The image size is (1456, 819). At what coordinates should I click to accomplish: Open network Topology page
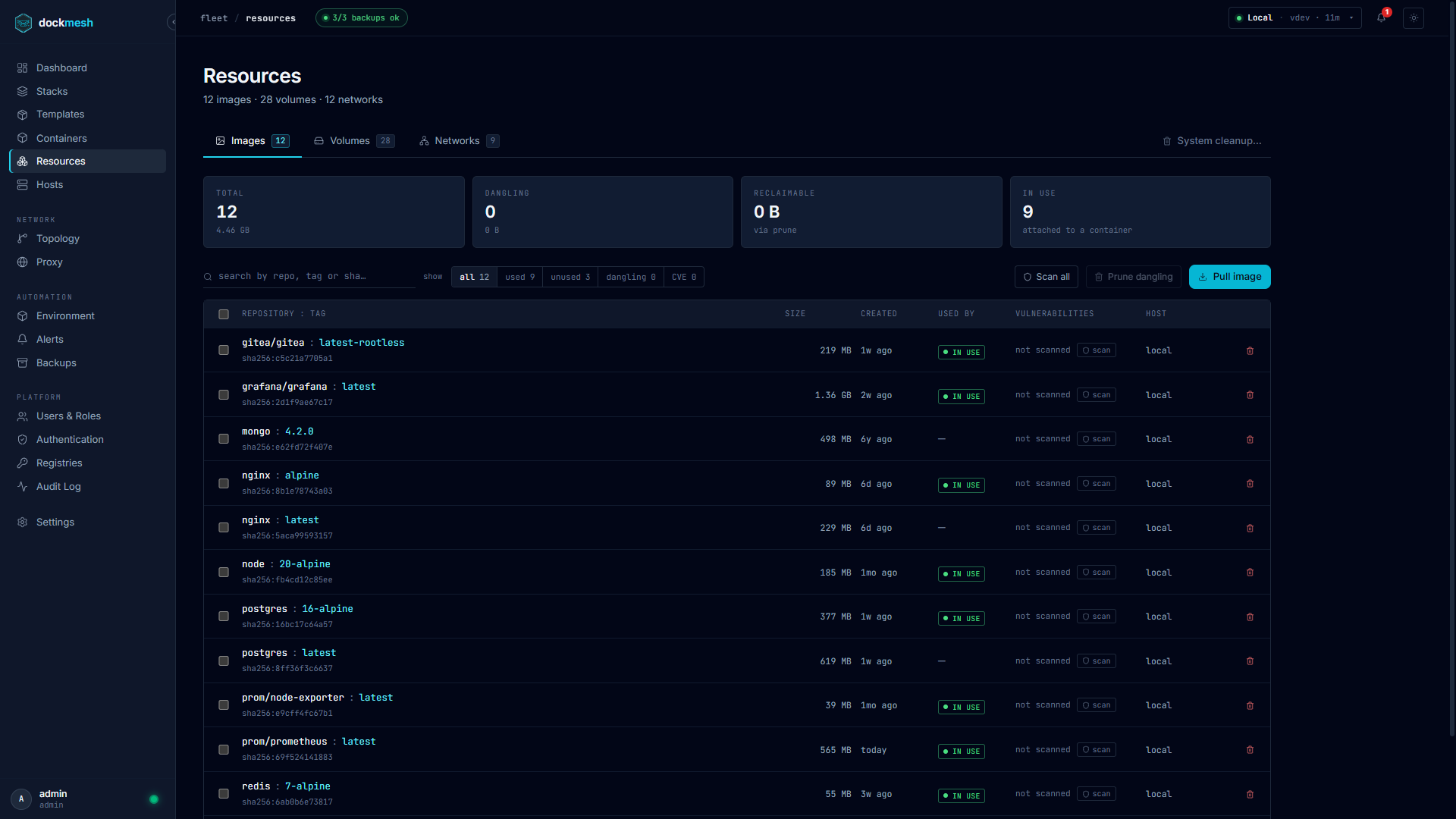pos(87,238)
